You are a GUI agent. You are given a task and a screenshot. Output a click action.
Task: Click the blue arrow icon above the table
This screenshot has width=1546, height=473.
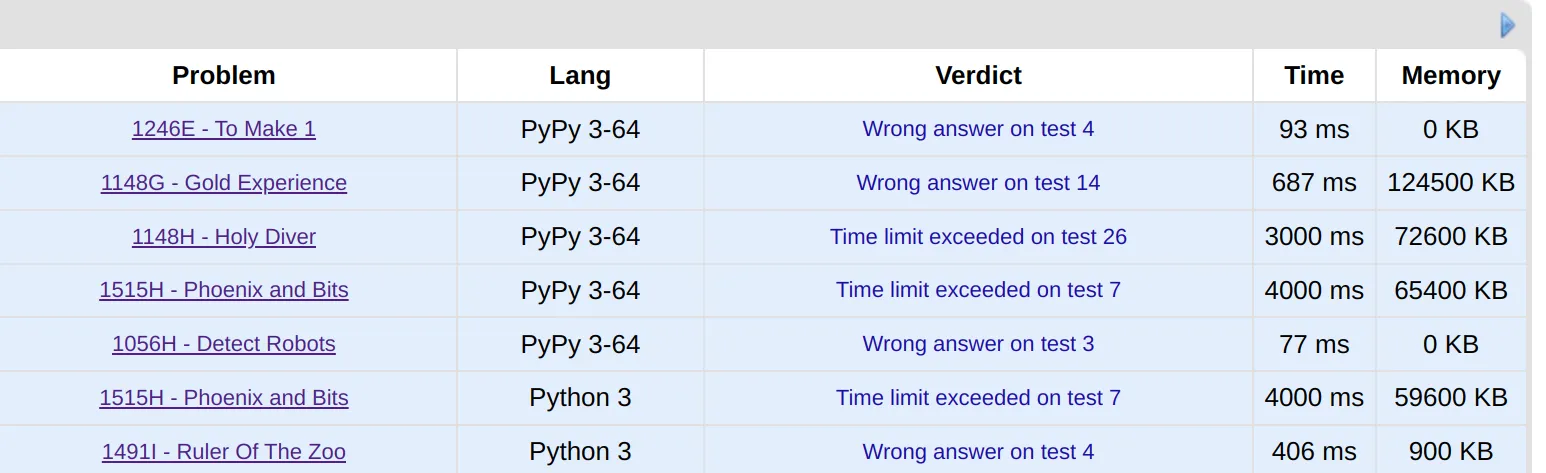(x=1508, y=25)
